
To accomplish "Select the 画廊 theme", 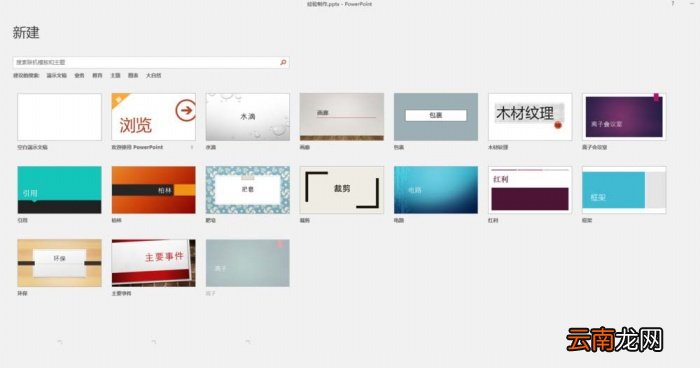I will [x=342, y=117].
